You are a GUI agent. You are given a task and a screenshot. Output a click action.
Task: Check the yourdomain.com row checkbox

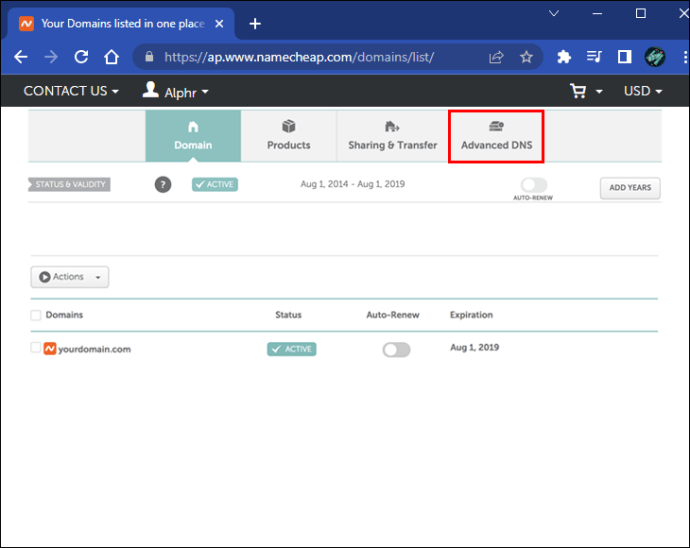[x=36, y=347]
